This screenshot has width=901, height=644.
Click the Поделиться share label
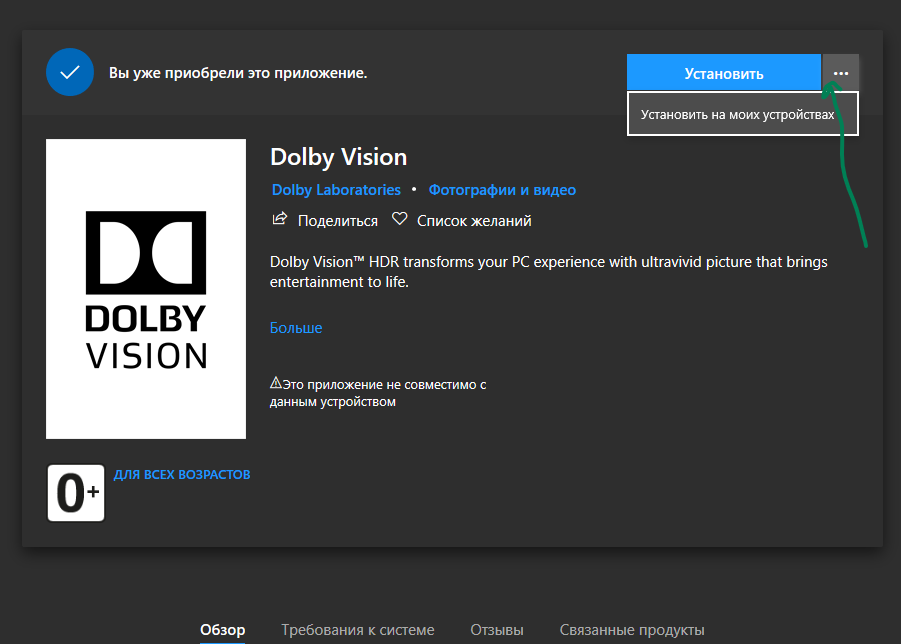pyautogui.click(x=338, y=221)
